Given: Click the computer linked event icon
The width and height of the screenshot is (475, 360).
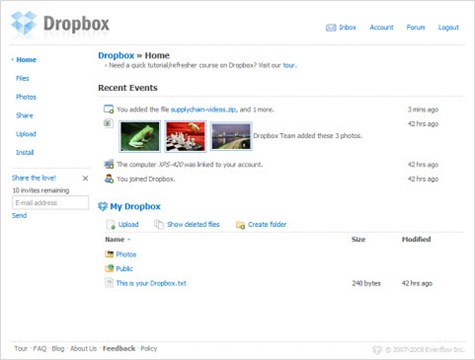Looking at the screenshot, I should [109, 164].
